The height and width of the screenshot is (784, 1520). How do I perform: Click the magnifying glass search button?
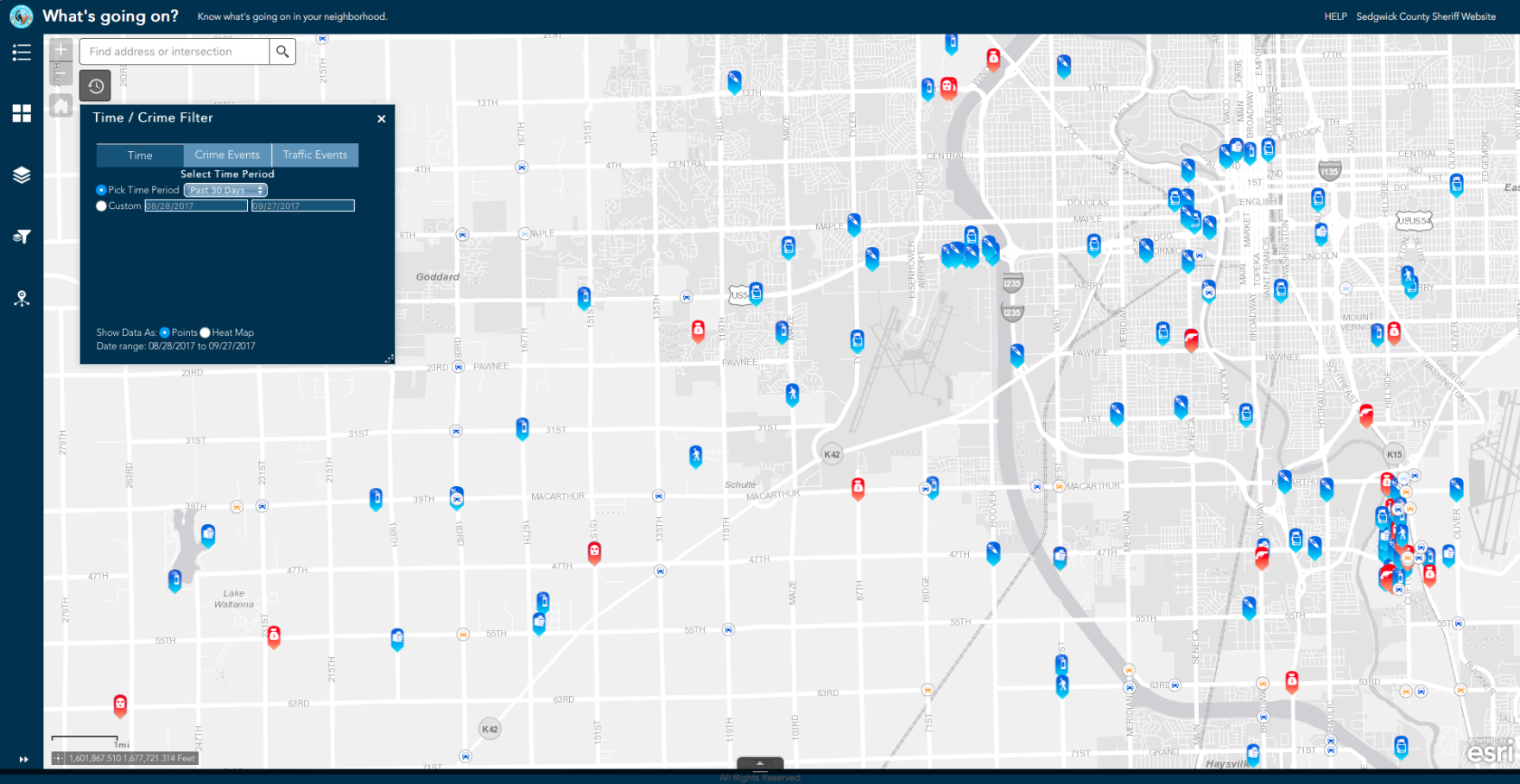[x=282, y=52]
